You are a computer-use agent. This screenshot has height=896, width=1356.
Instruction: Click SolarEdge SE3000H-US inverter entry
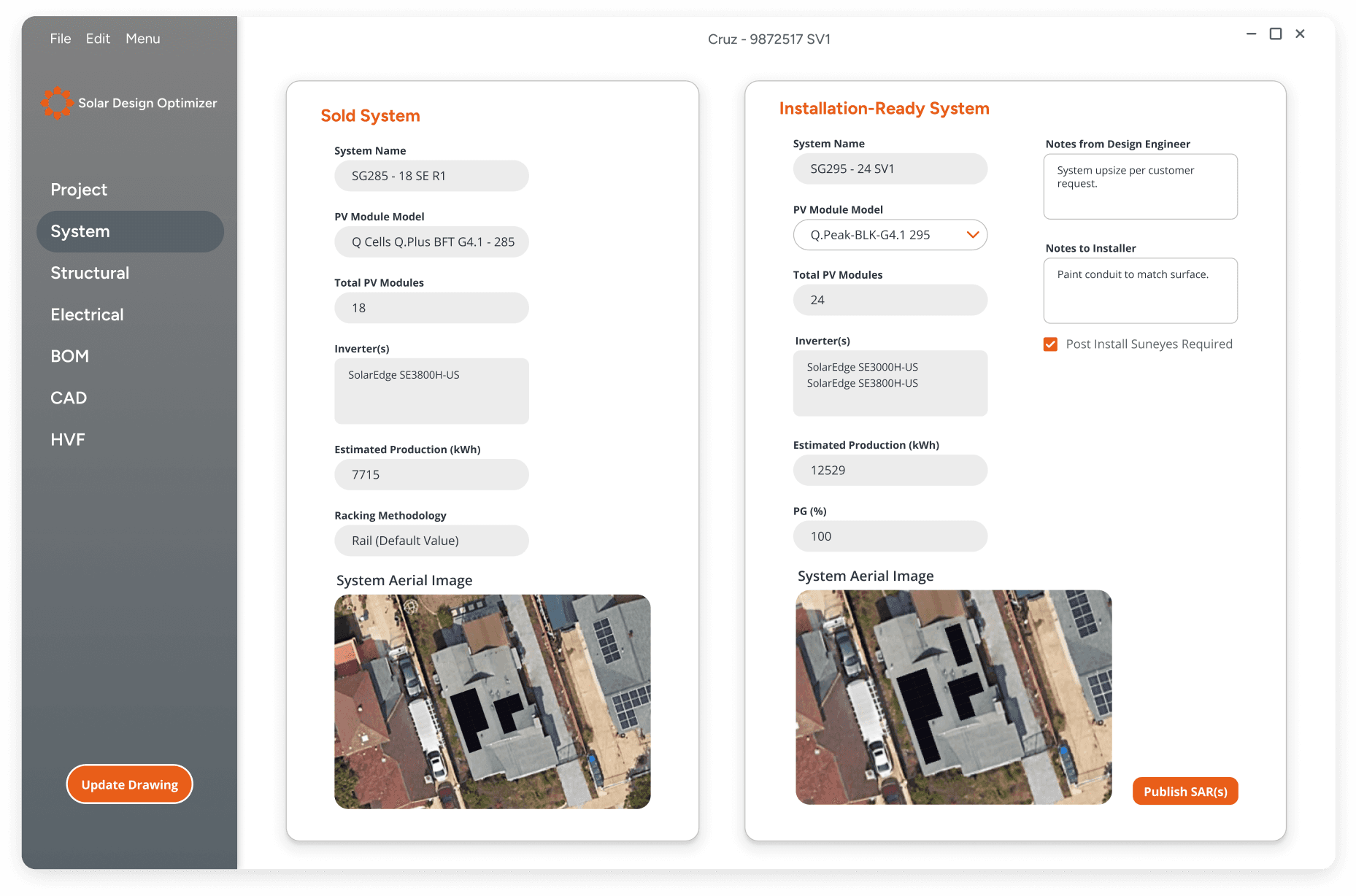(x=863, y=367)
